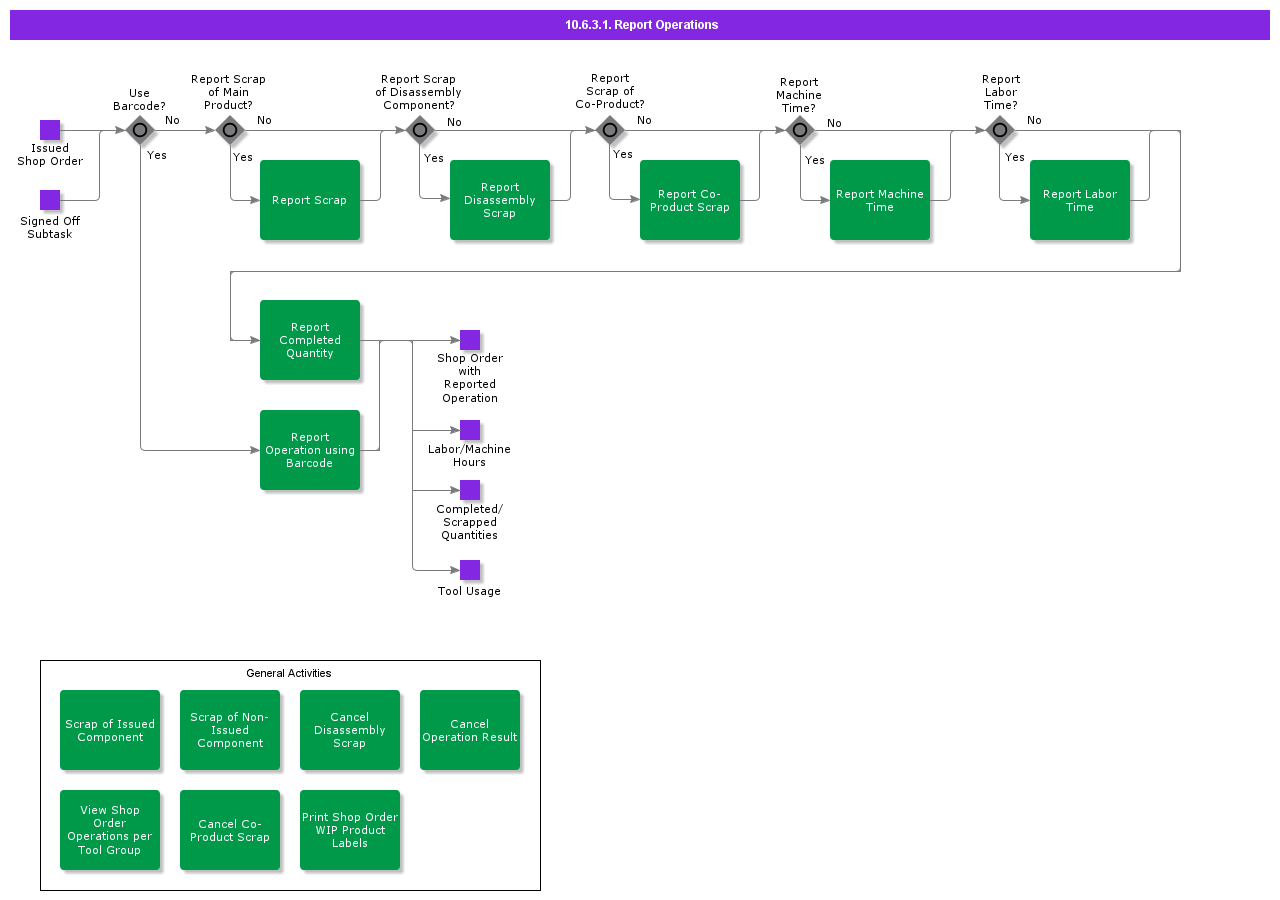This screenshot has height=900, width=1280.
Task: Select Report Operation using Barcode activity
Action: [x=310, y=450]
